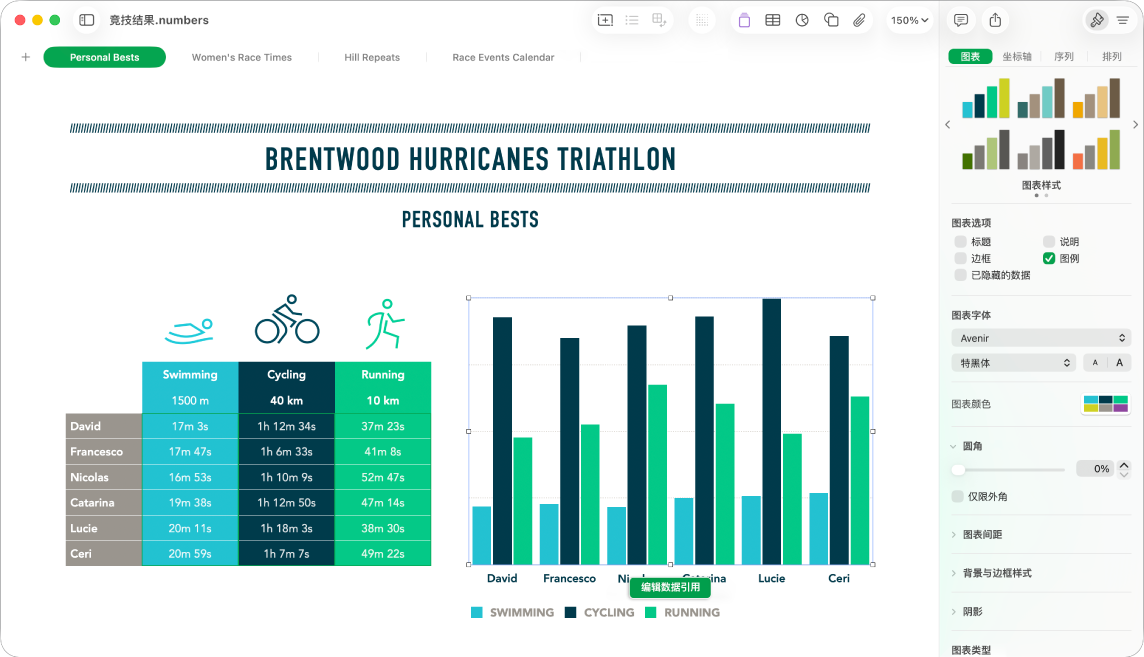Click the insert sheet toolbar icon
The height and width of the screenshot is (657, 1144).
606,20
